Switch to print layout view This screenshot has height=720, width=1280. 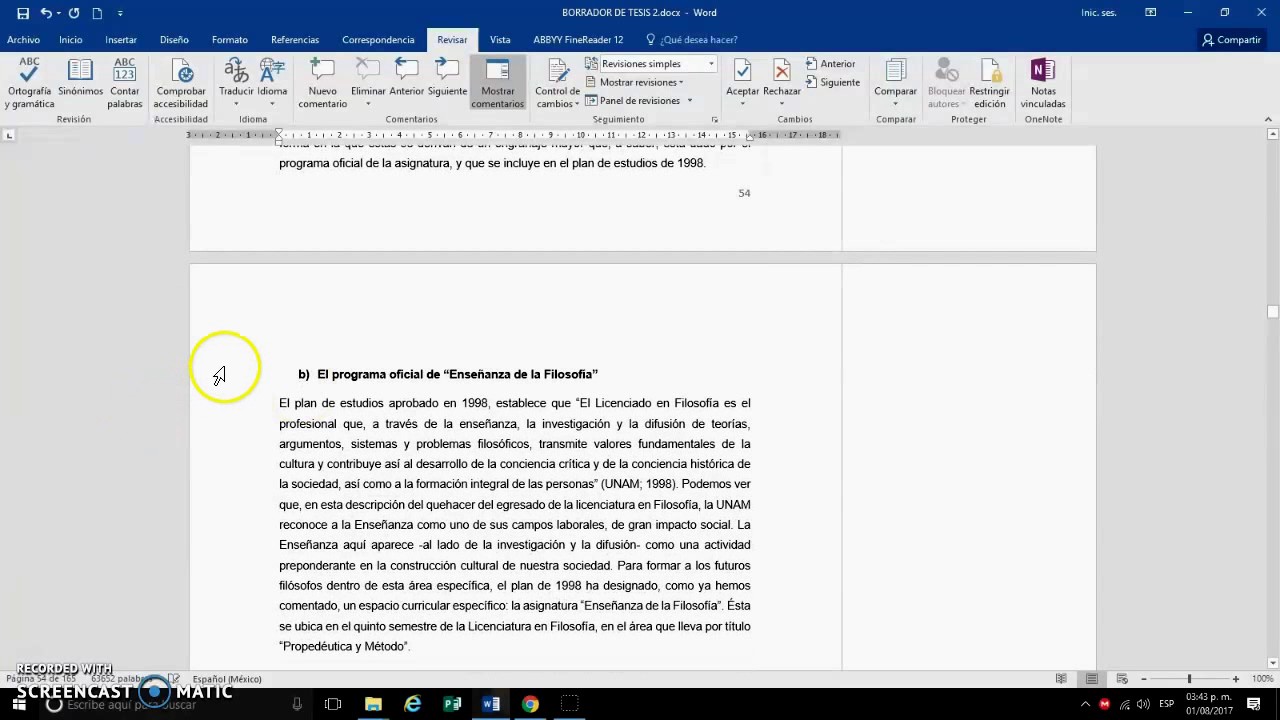(1092, 679)
